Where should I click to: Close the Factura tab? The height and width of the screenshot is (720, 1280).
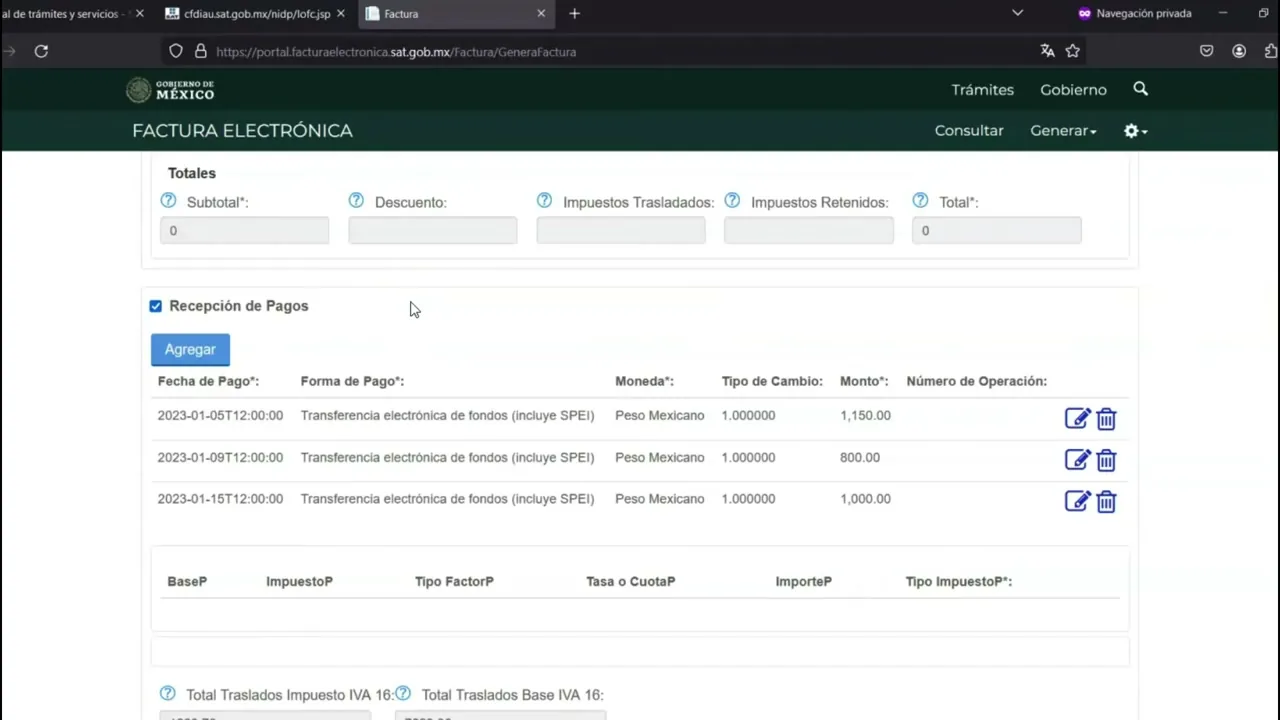pos(541,14)
